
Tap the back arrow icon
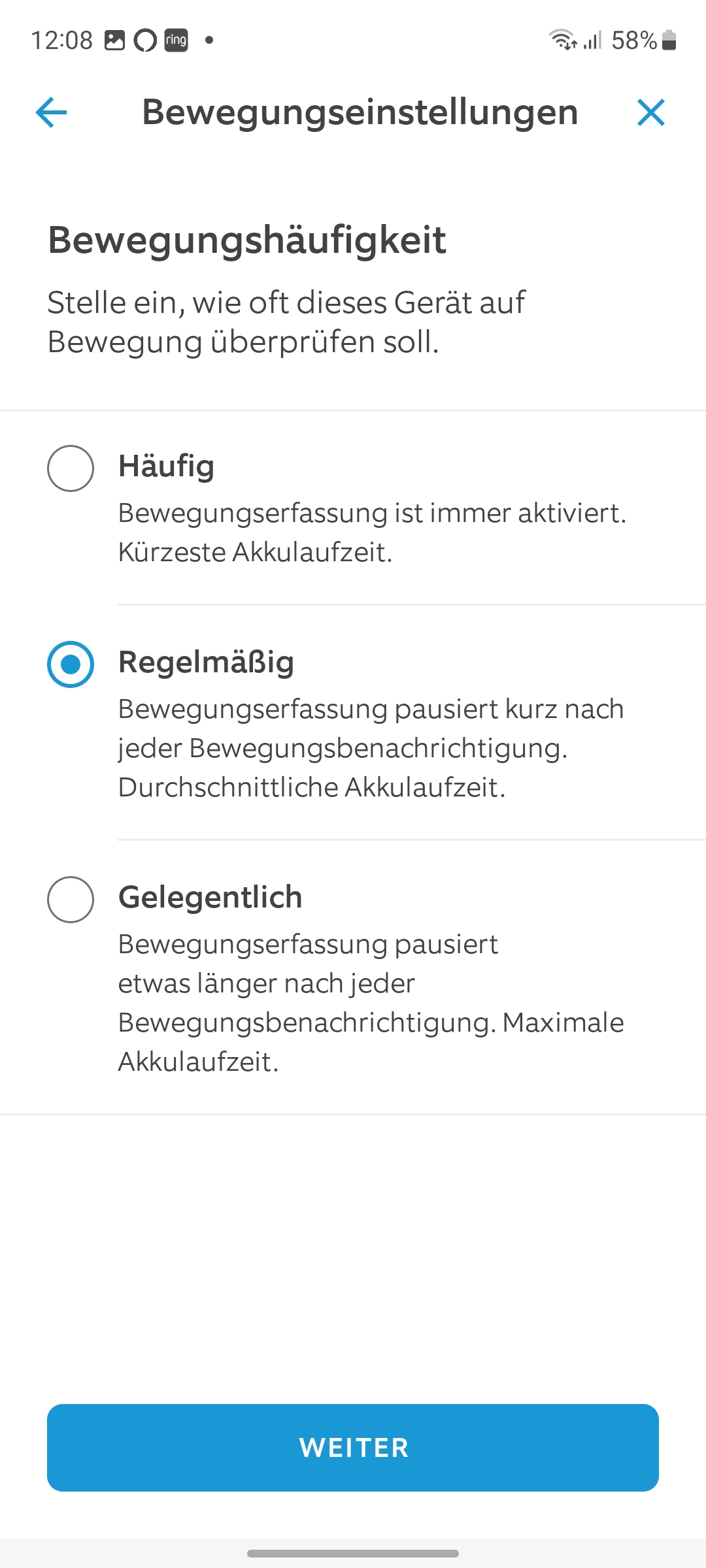(x=51, y=112)
